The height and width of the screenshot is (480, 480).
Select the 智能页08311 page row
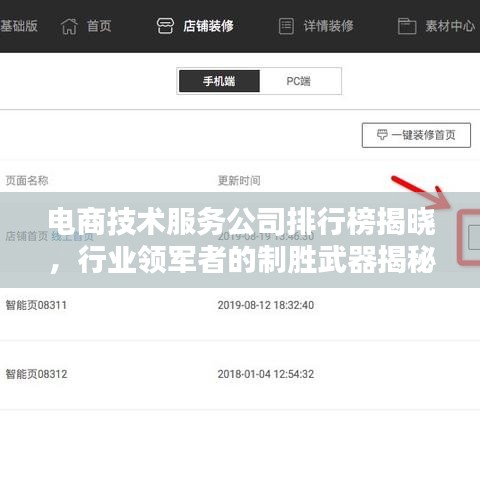240,305
